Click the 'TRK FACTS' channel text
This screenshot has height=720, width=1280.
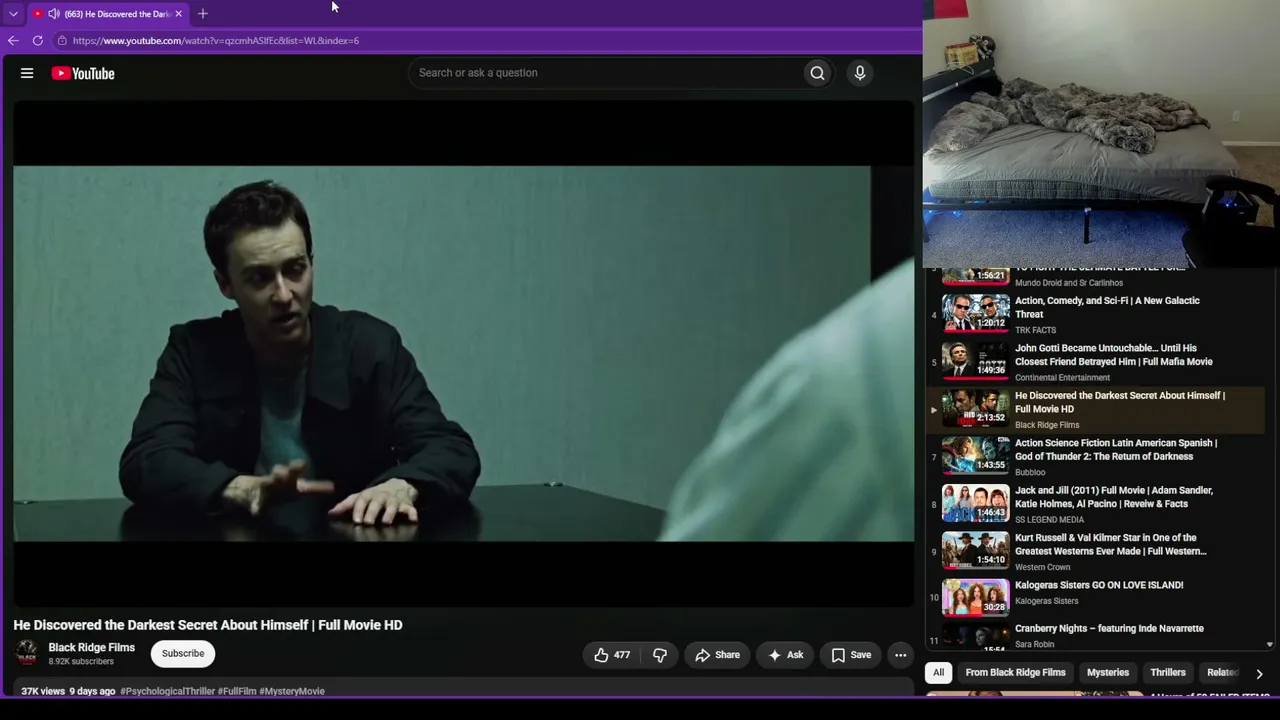point(1035,330)
